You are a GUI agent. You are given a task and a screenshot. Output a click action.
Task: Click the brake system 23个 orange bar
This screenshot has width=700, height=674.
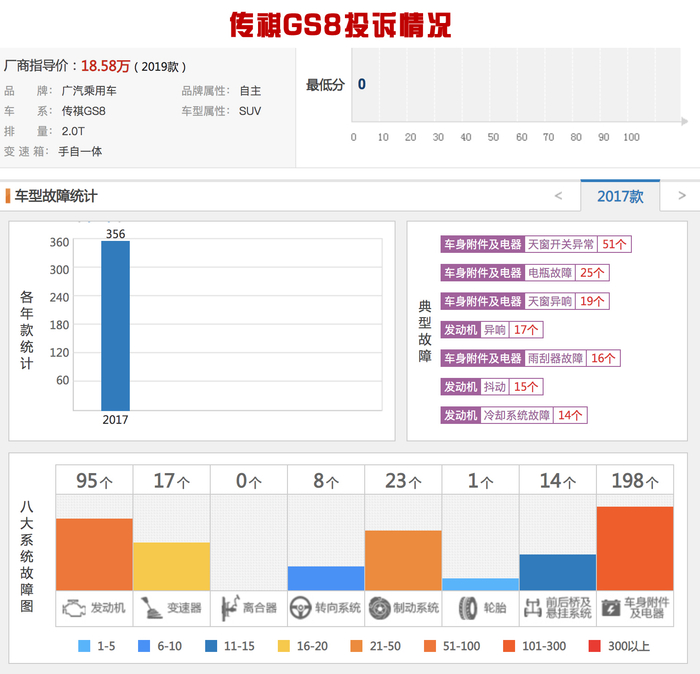point(403,560)
